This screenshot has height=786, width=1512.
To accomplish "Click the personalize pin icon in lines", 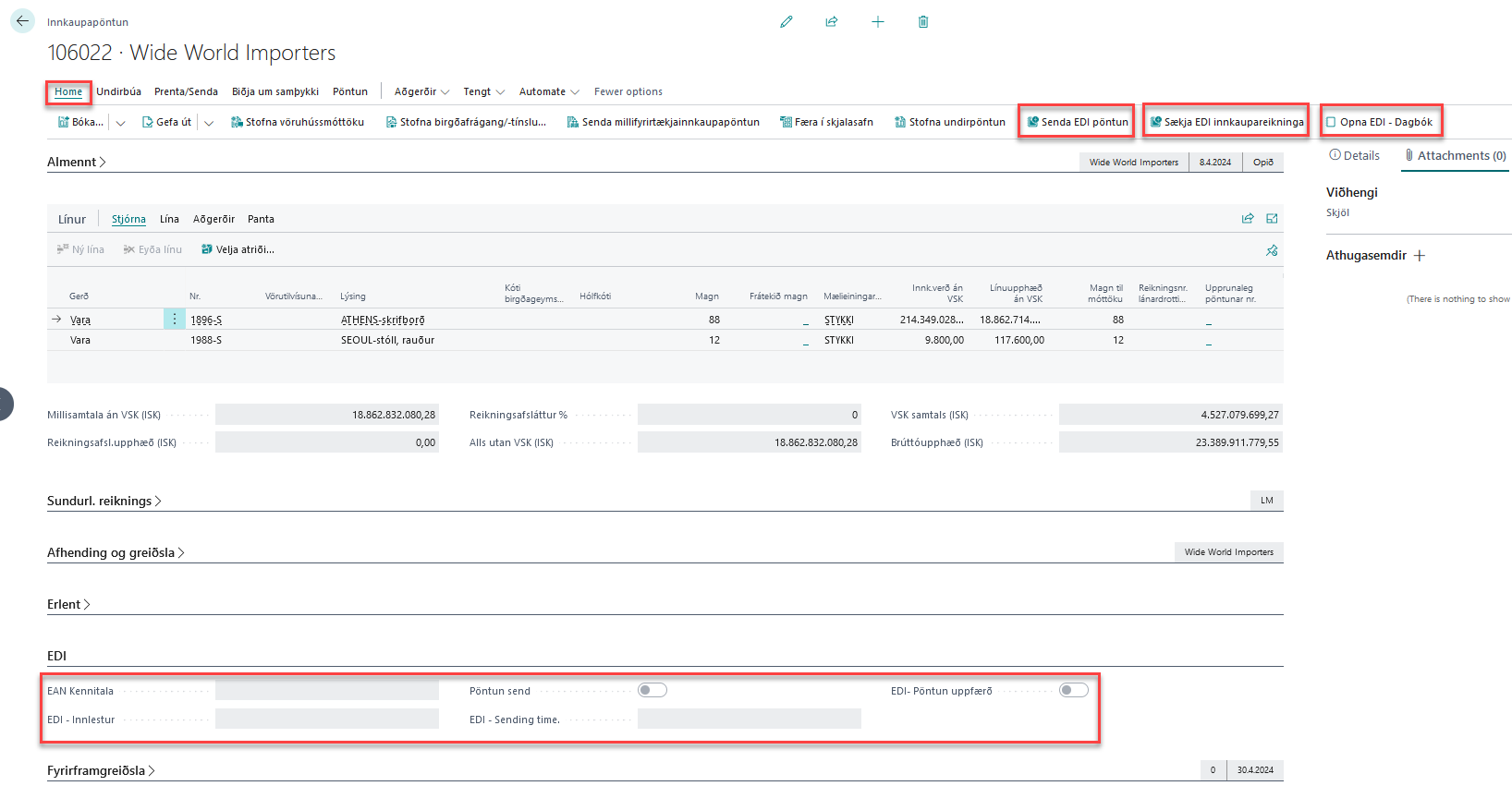I will (1272, 250).
